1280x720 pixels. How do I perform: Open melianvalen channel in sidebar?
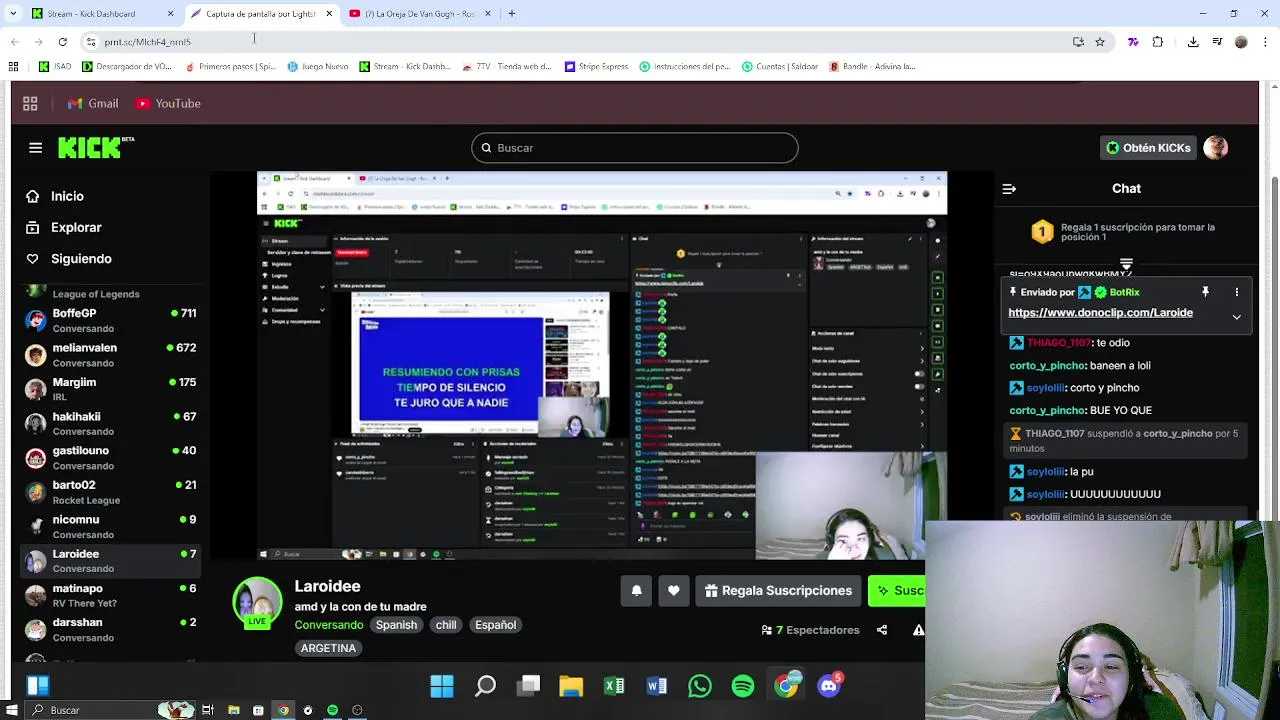(x=110, y=355)
